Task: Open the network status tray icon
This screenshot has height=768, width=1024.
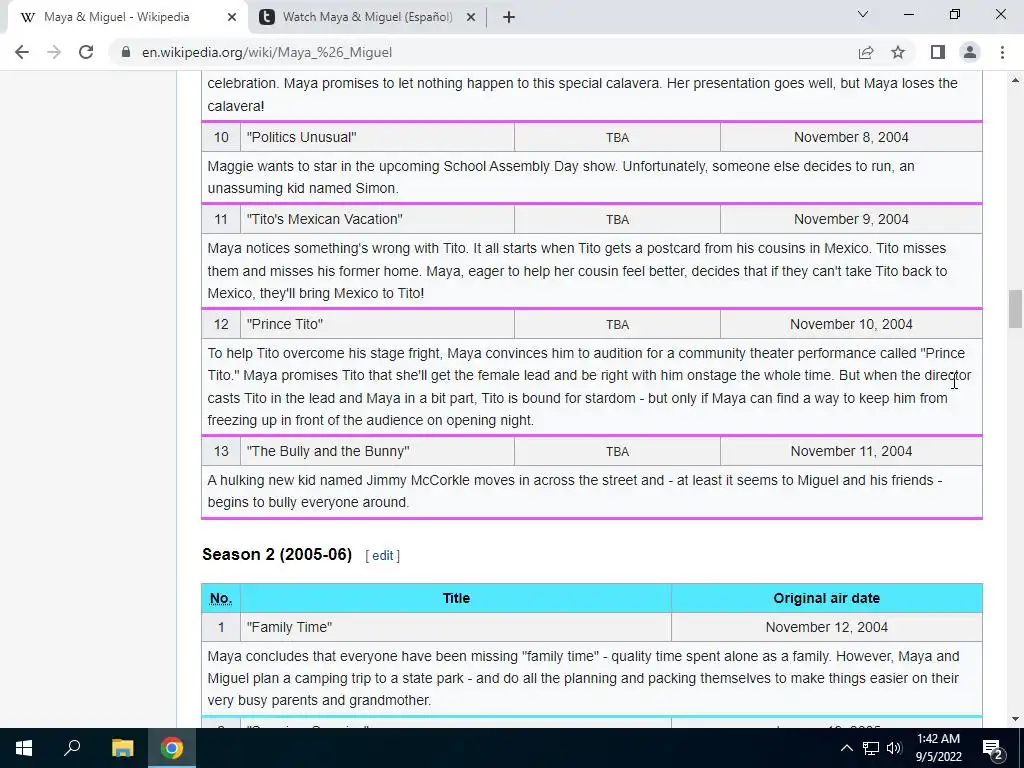Action: [x=871, y=748]
